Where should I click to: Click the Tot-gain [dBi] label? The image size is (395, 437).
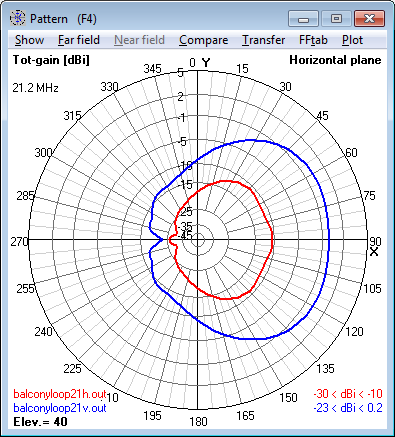point(51,60)
